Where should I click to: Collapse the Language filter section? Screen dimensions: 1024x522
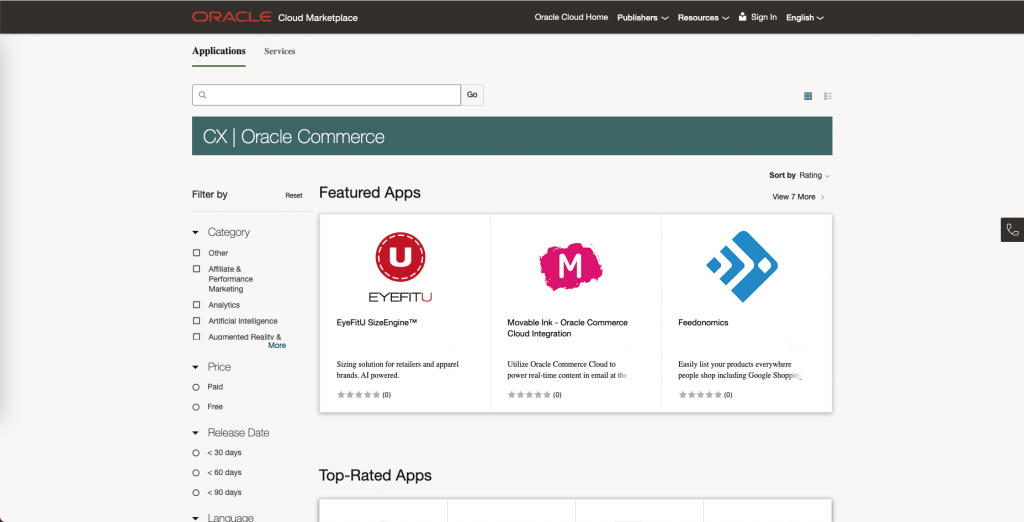coord(195,518)
